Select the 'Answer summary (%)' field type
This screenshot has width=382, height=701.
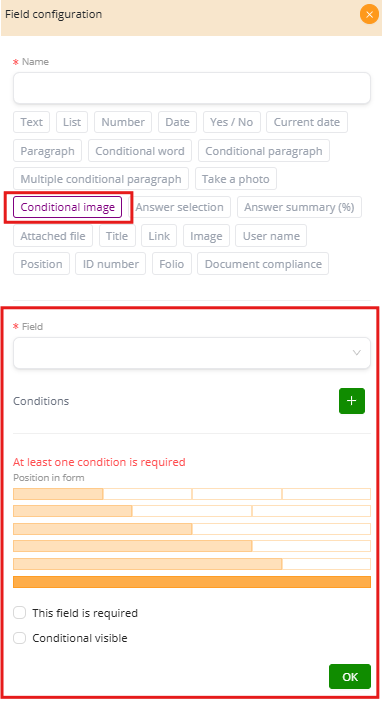click(x=299, y=207)
